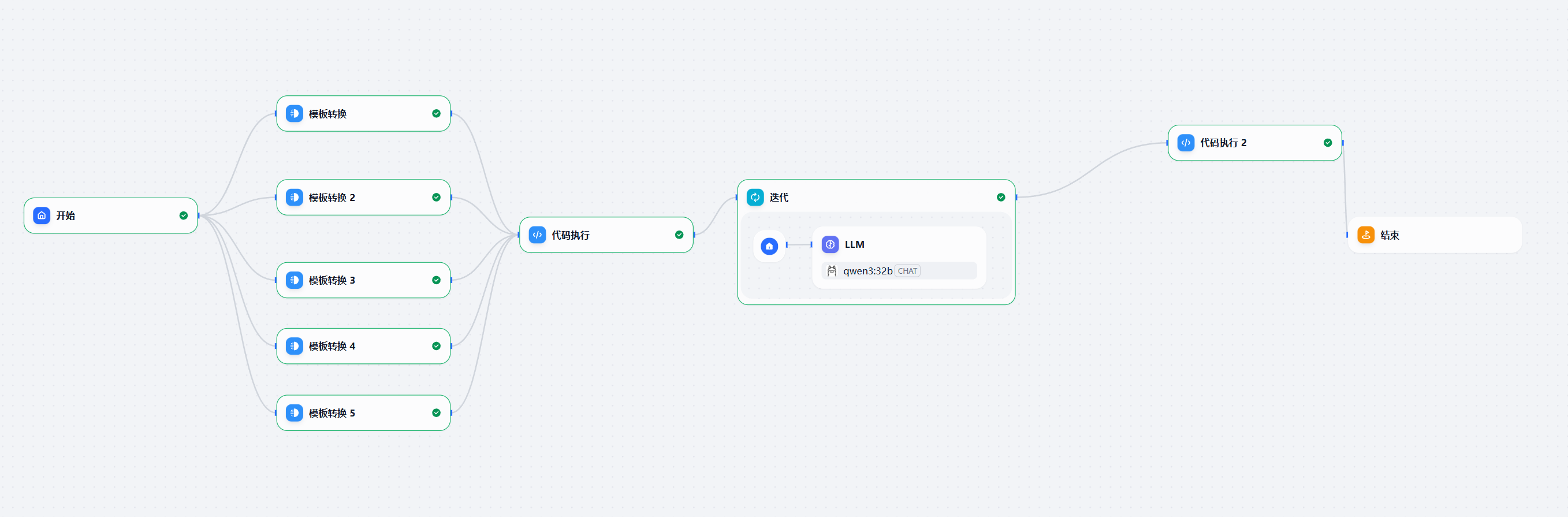Click the qwen3:32b model label
Viewport: 1568px width, 517px height.
tap(867, 271)
